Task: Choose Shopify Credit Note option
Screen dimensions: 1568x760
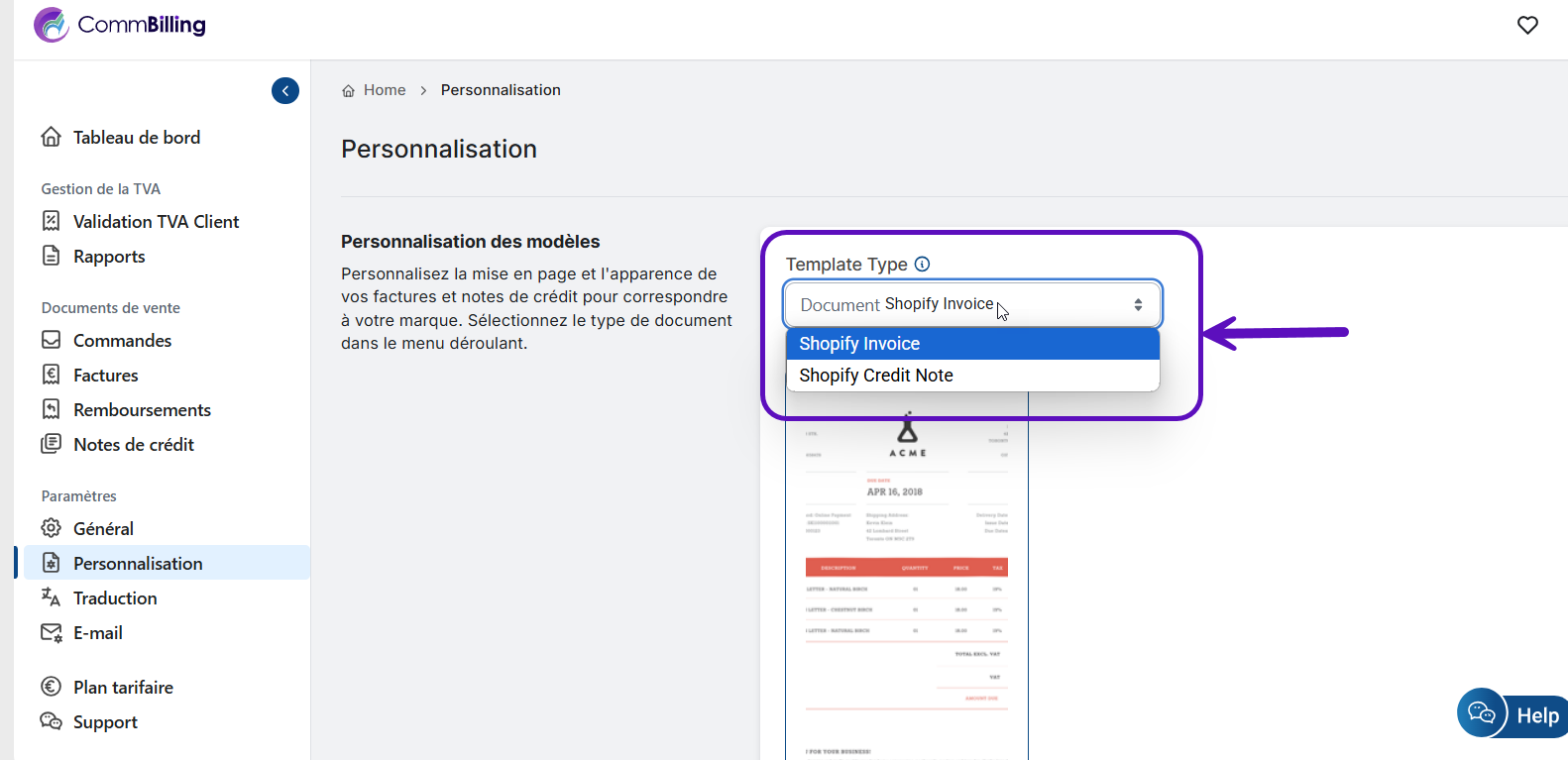Action: click(x=972, y=376)
